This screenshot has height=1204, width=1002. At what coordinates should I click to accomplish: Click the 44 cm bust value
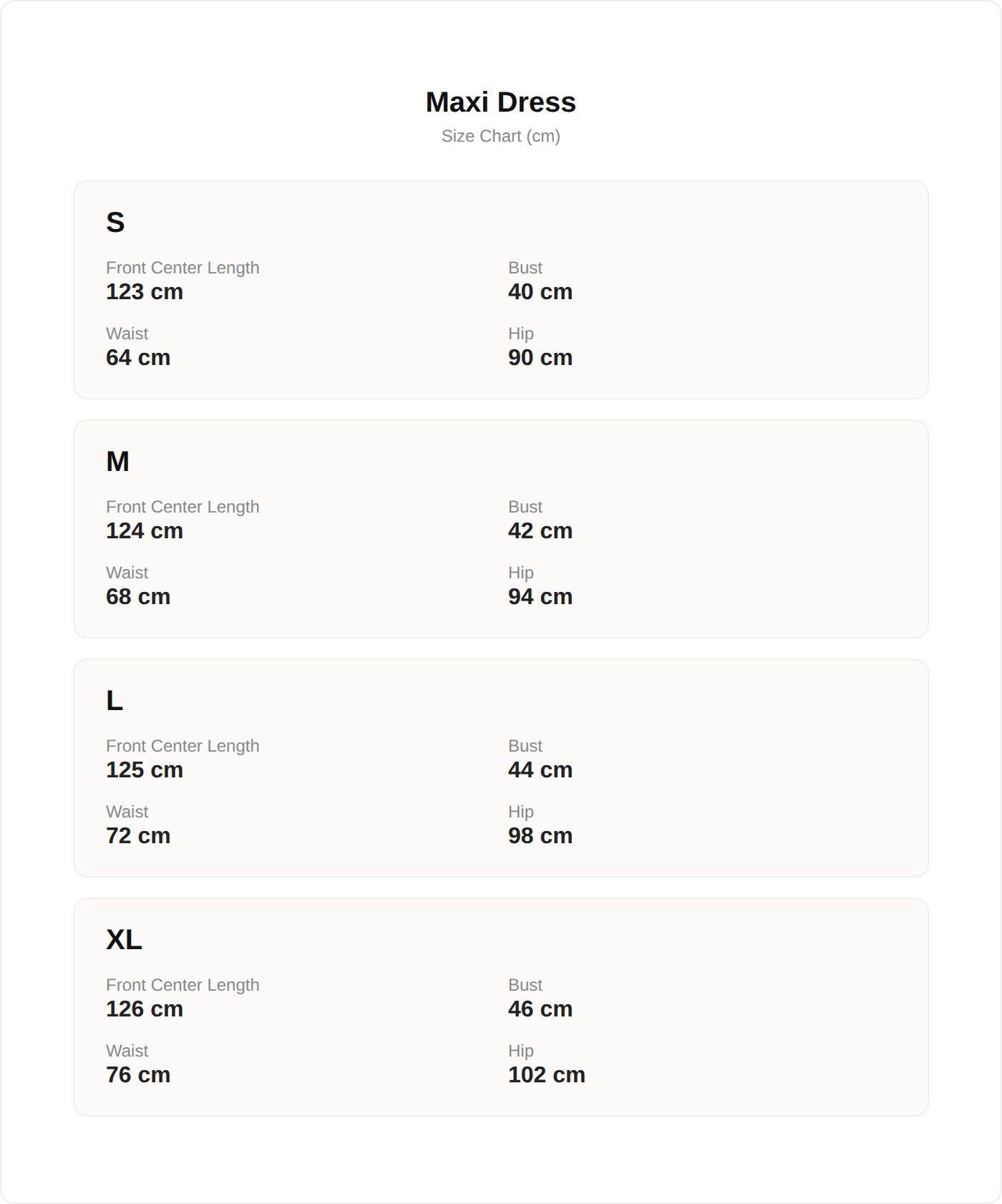click(540, 770)
